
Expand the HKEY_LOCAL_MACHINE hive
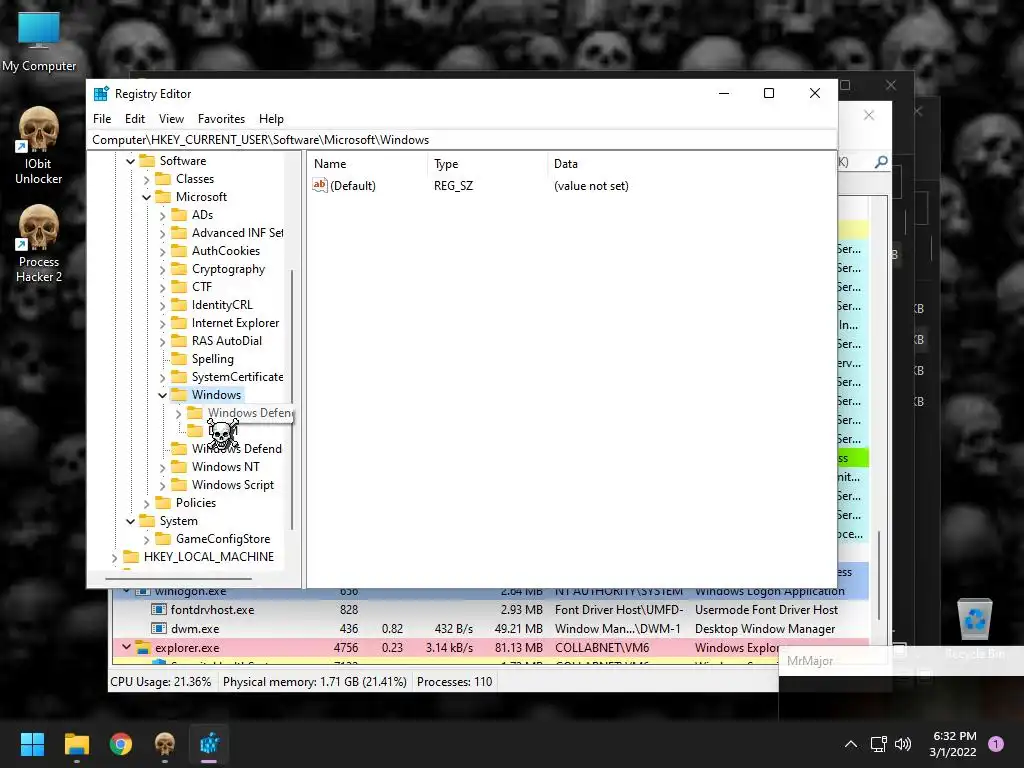click(x=115, y=558)
